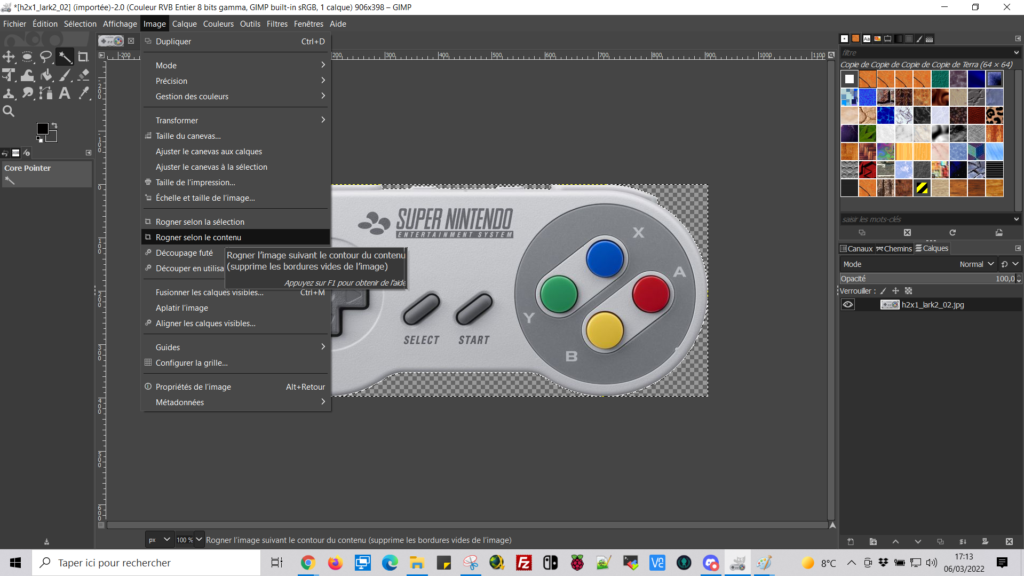The height and width of the screenshot is (576, 1024).
Task: Select the Warp Transform tool
Action: coord(27,75)
